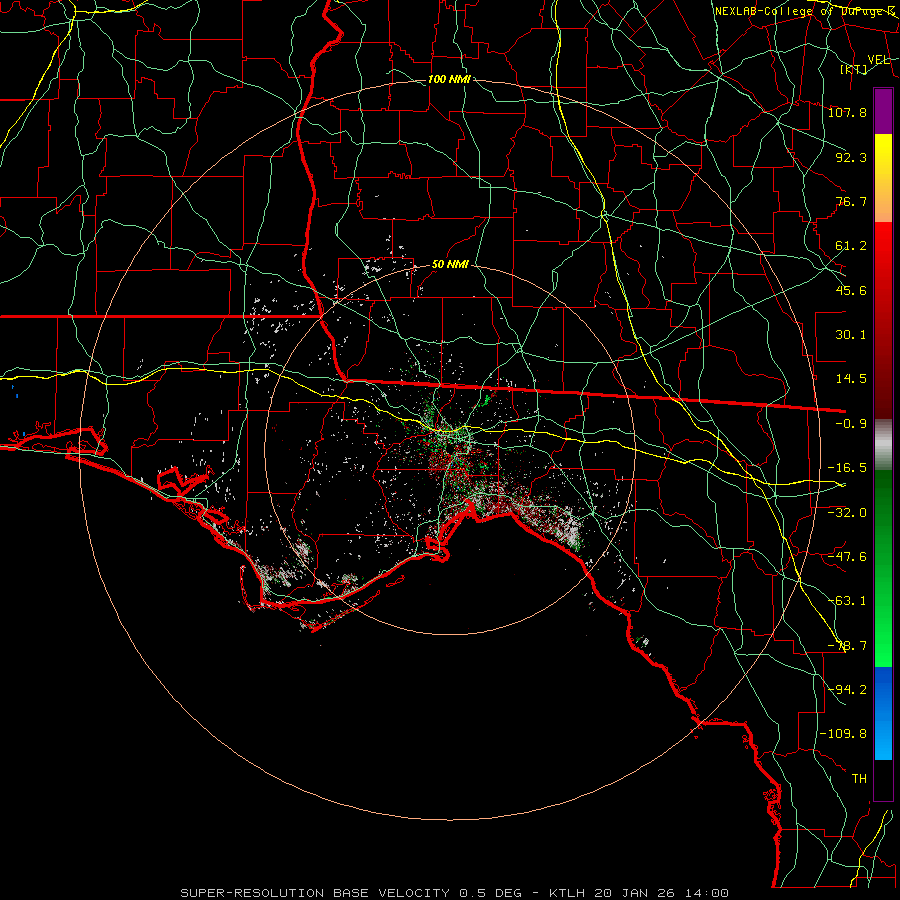Click the 76.7 velocity scale value
The image size is (900, 900).
pyautogui.click(x=851, y=201)
